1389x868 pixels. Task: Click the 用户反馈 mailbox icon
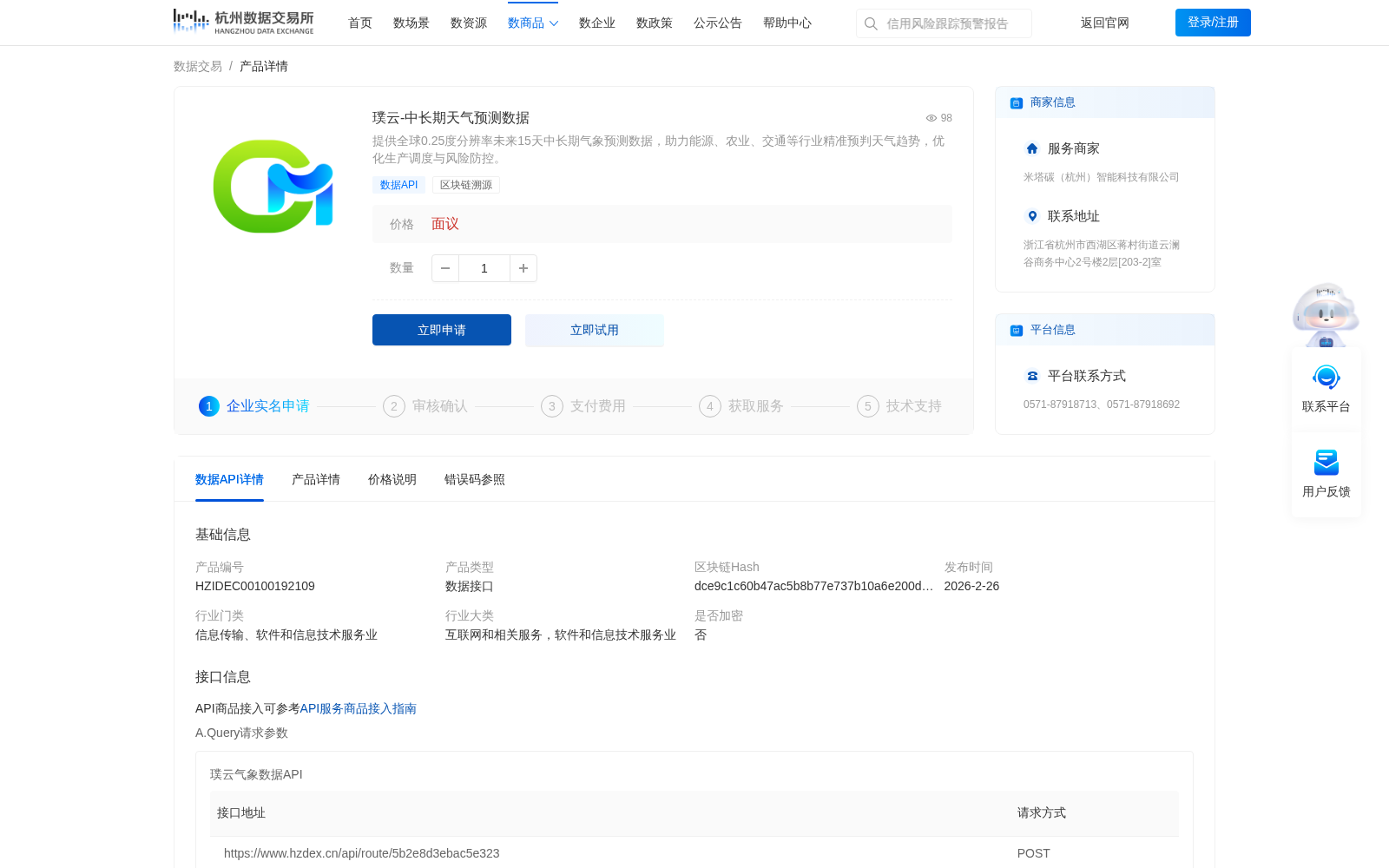click(1326, 463)
